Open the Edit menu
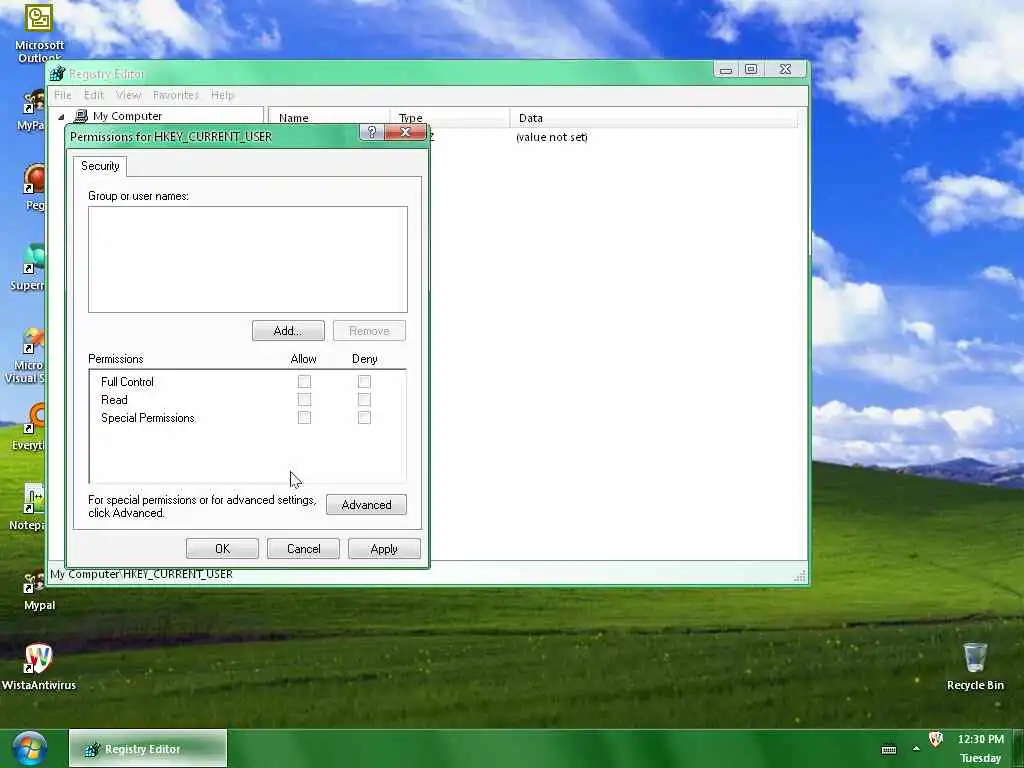Screen dimensions: 1024x768 94,95
